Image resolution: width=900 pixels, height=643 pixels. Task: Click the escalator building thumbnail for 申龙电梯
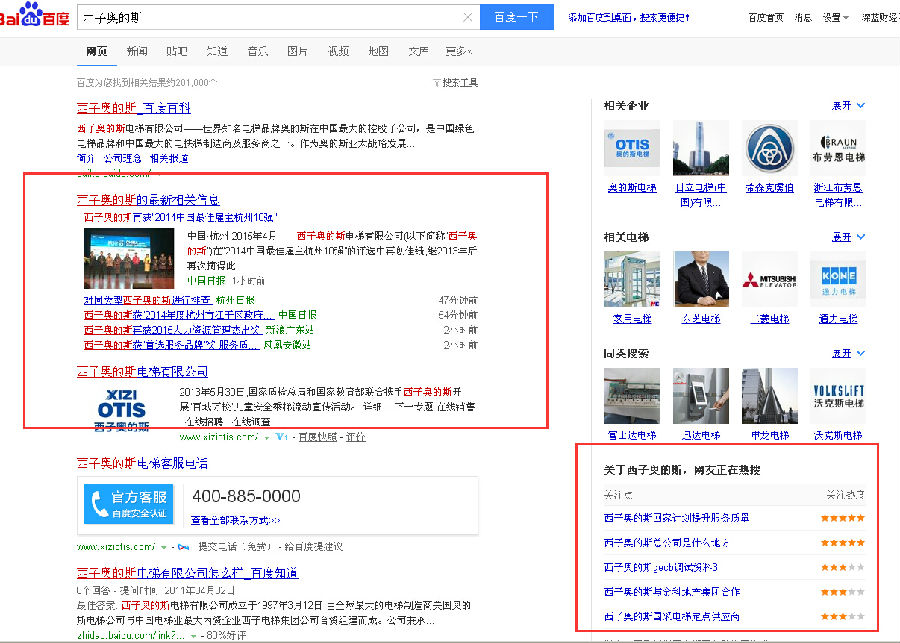tap(770, 396)
